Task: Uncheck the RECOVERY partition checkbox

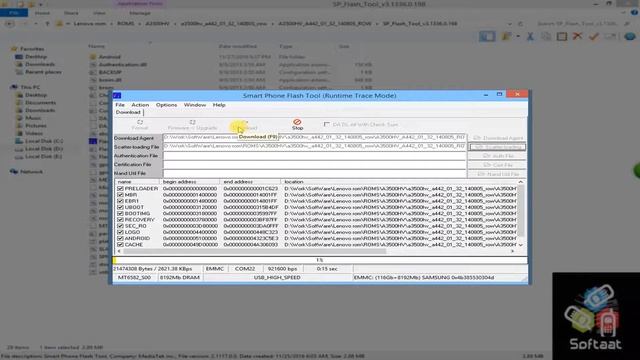Action: coord(120,220)
